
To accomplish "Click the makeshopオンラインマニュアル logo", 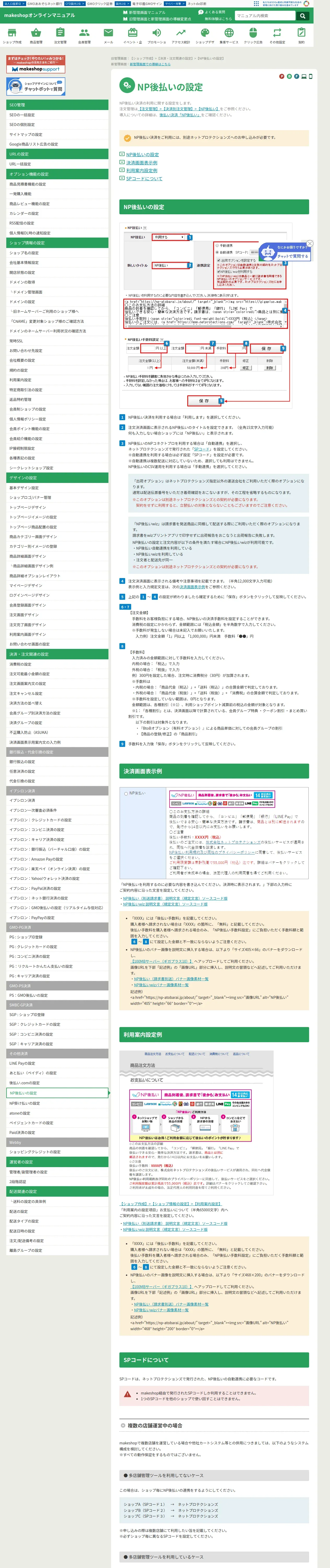I will 39,15.
